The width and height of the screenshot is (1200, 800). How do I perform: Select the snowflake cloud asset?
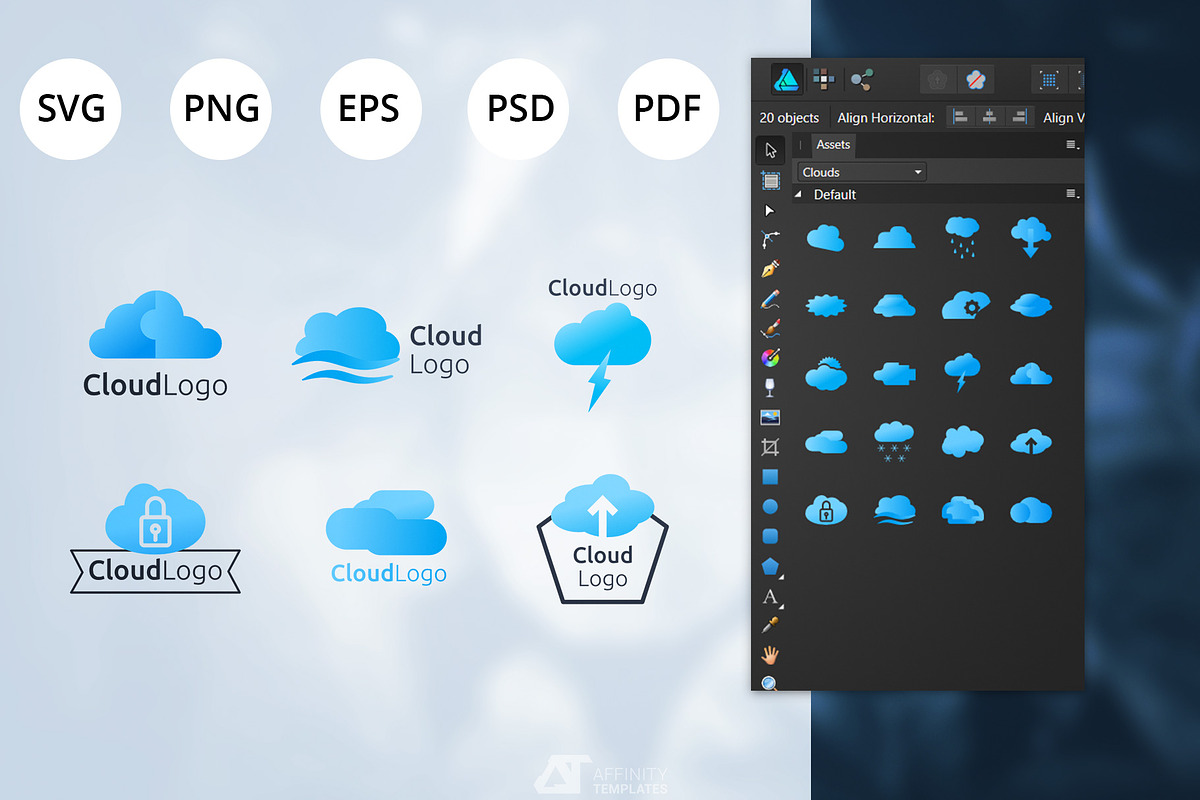click(x=894, y=441)
